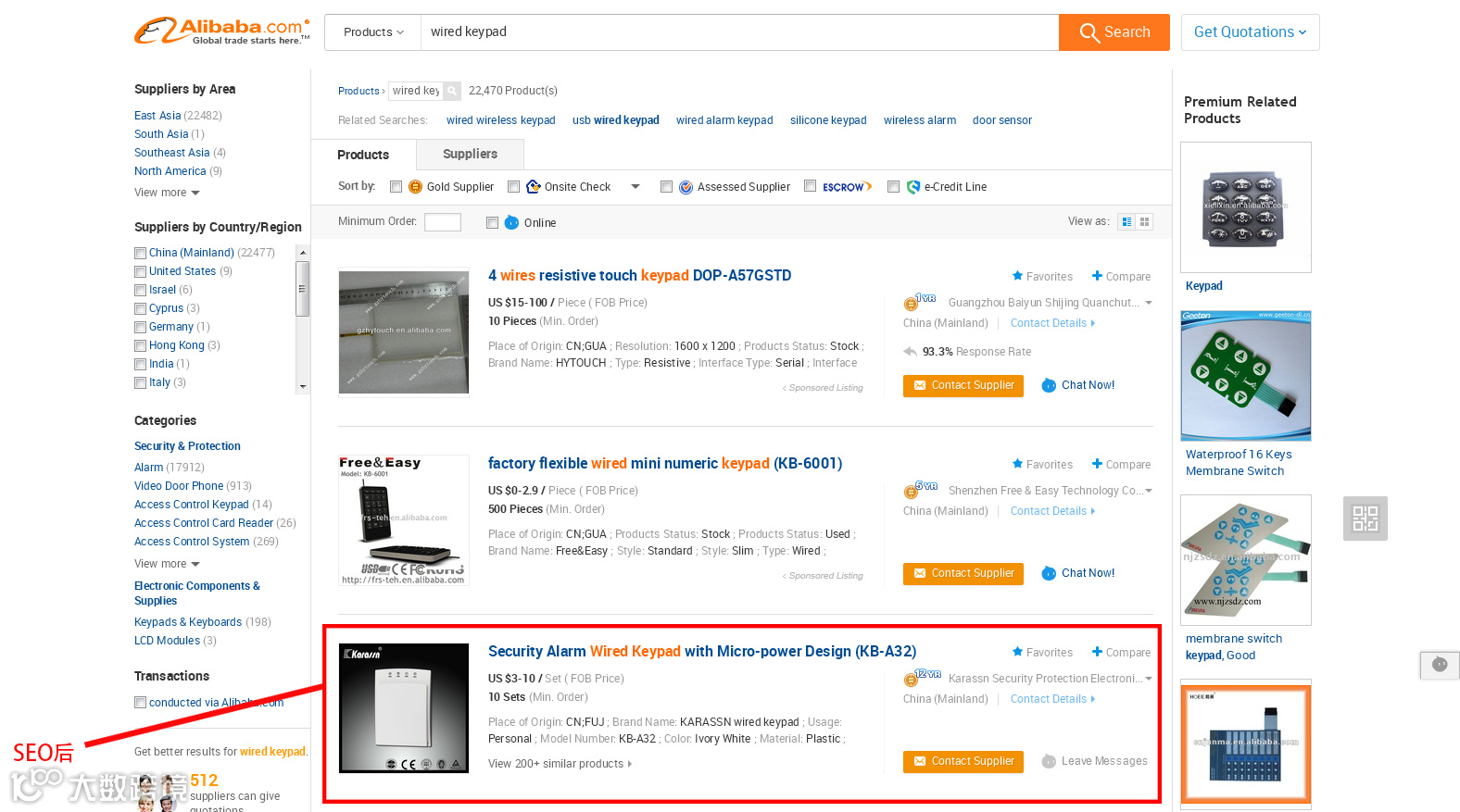Click the Products breadcrumb link

(x=359, y=91)
